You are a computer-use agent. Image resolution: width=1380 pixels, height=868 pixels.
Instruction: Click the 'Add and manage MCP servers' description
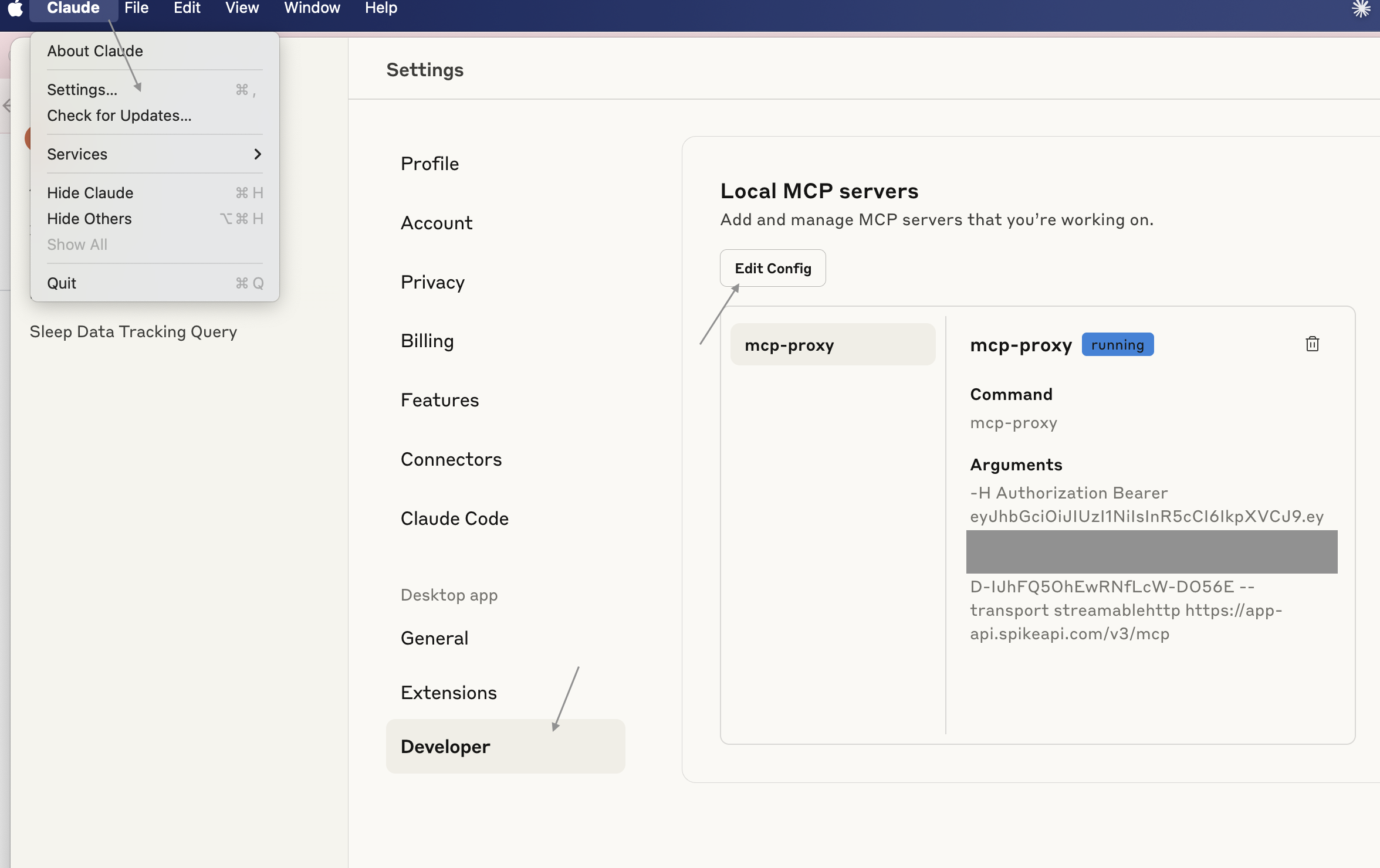coord(937,219)
